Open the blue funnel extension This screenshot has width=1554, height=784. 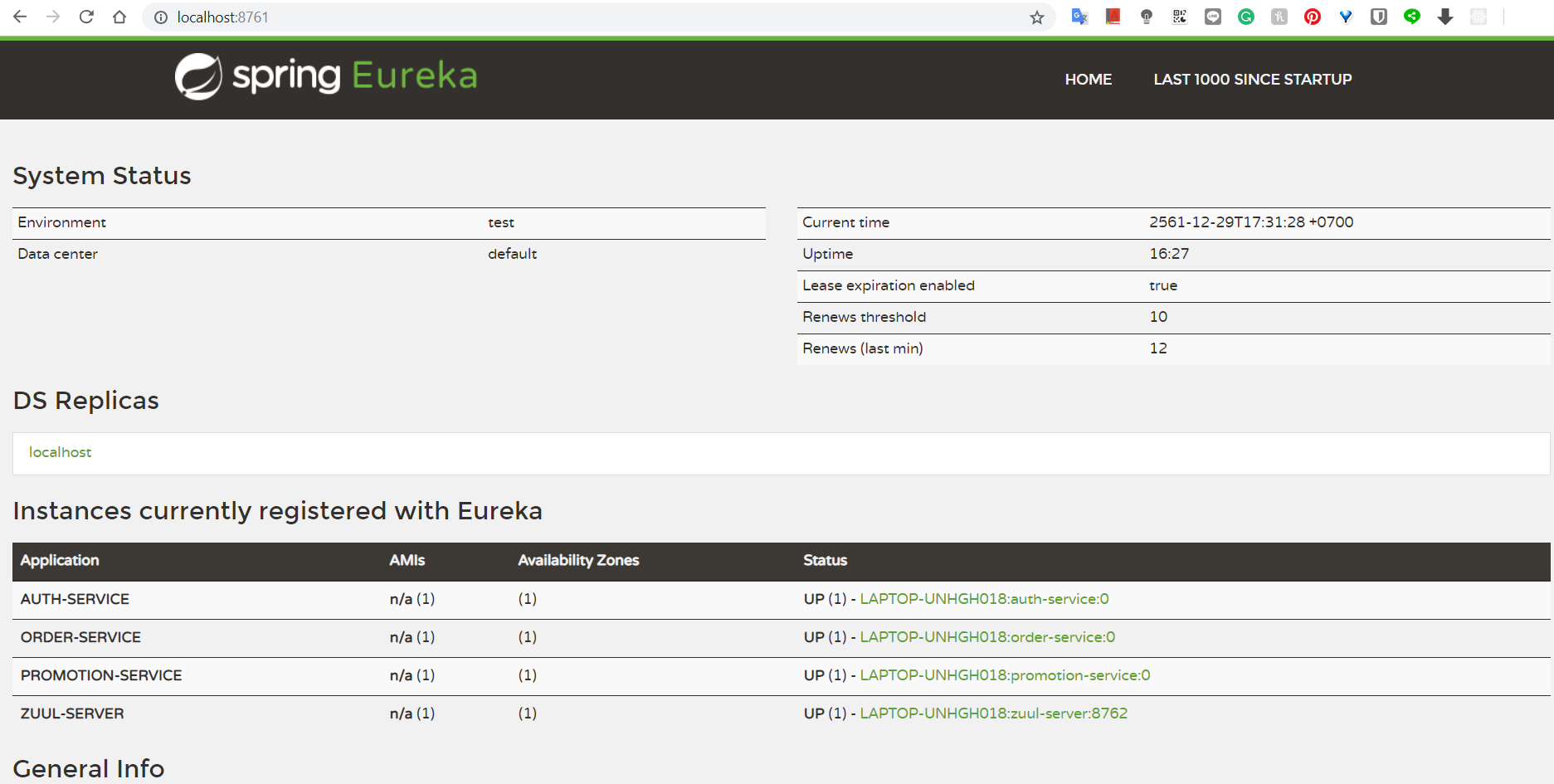tap(1346, 17)
